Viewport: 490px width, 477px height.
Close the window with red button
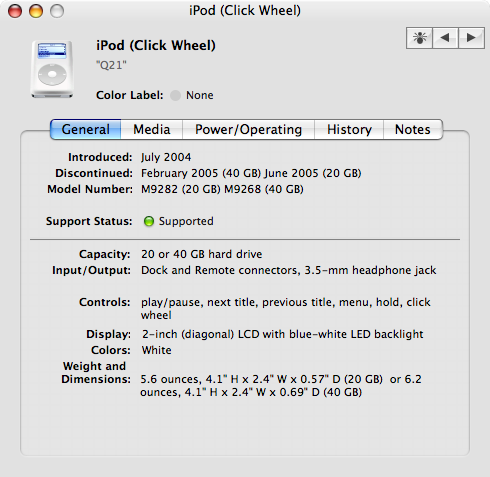[x=15, y=11]
